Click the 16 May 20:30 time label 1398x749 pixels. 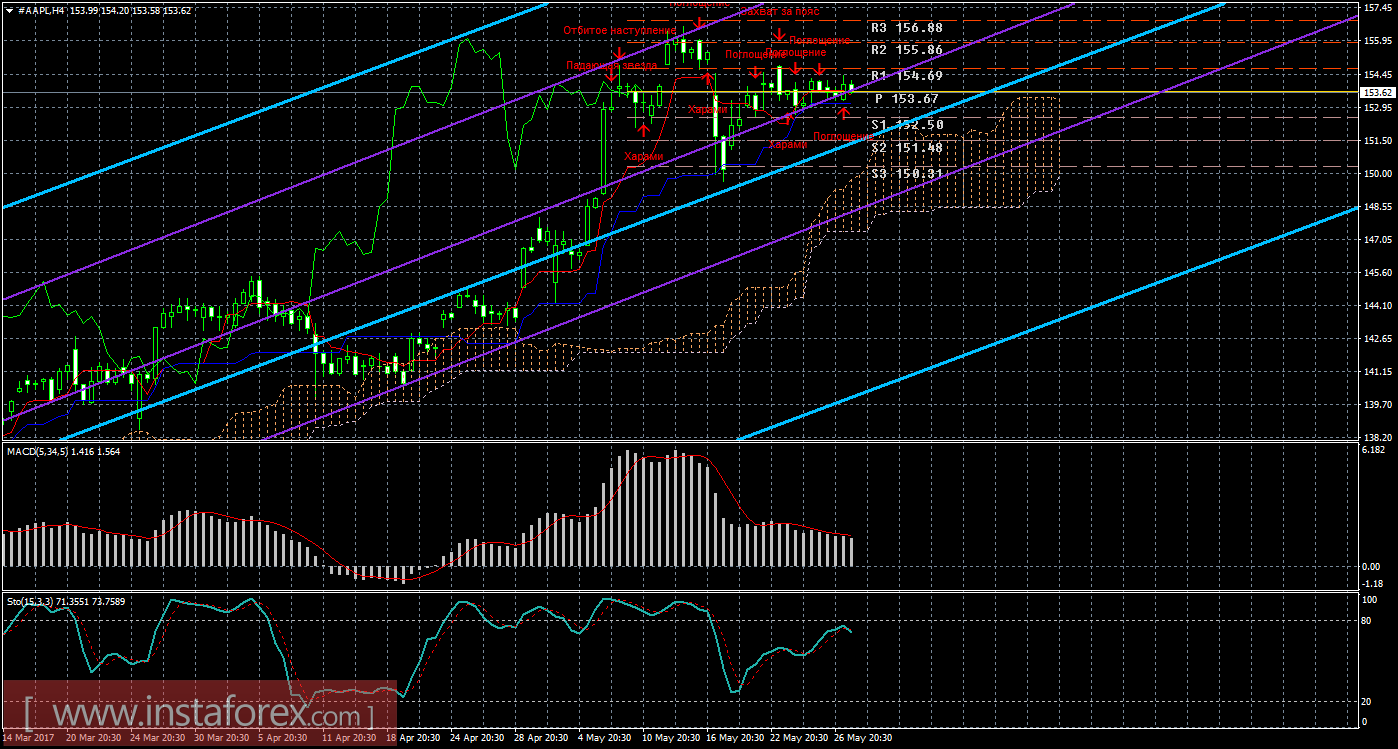[x=734, y=738]
